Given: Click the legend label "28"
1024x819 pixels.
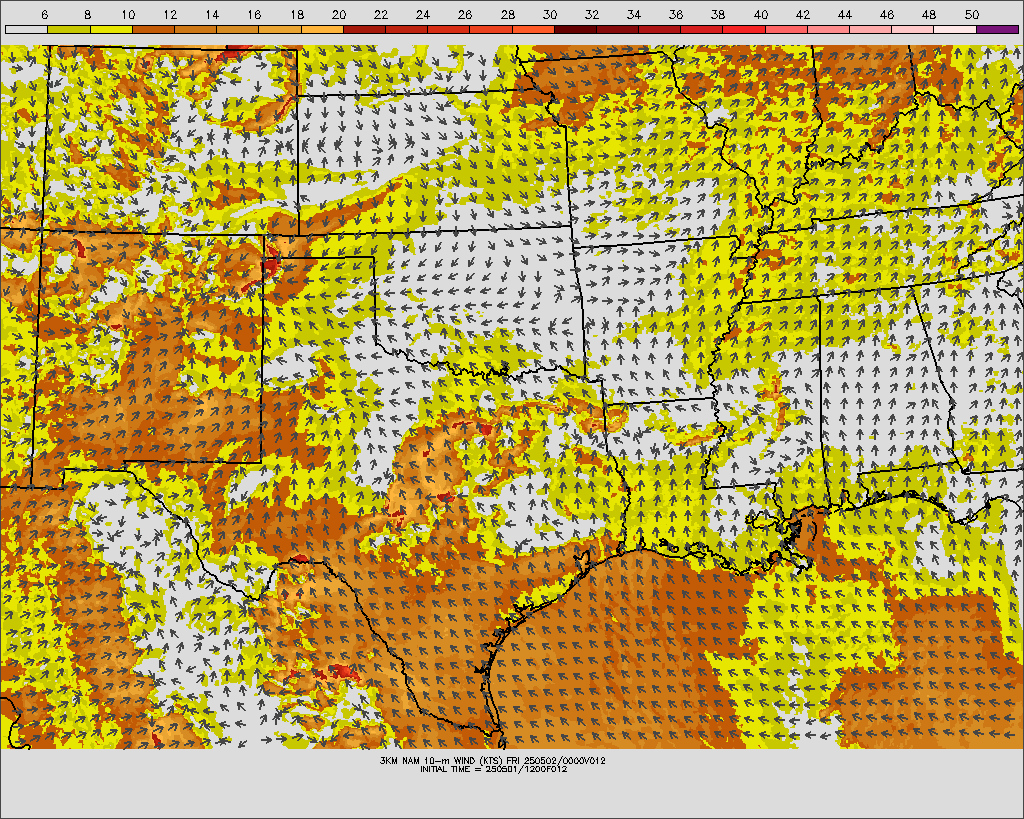Looking at the screenshot, I should [x=507, y=14].
